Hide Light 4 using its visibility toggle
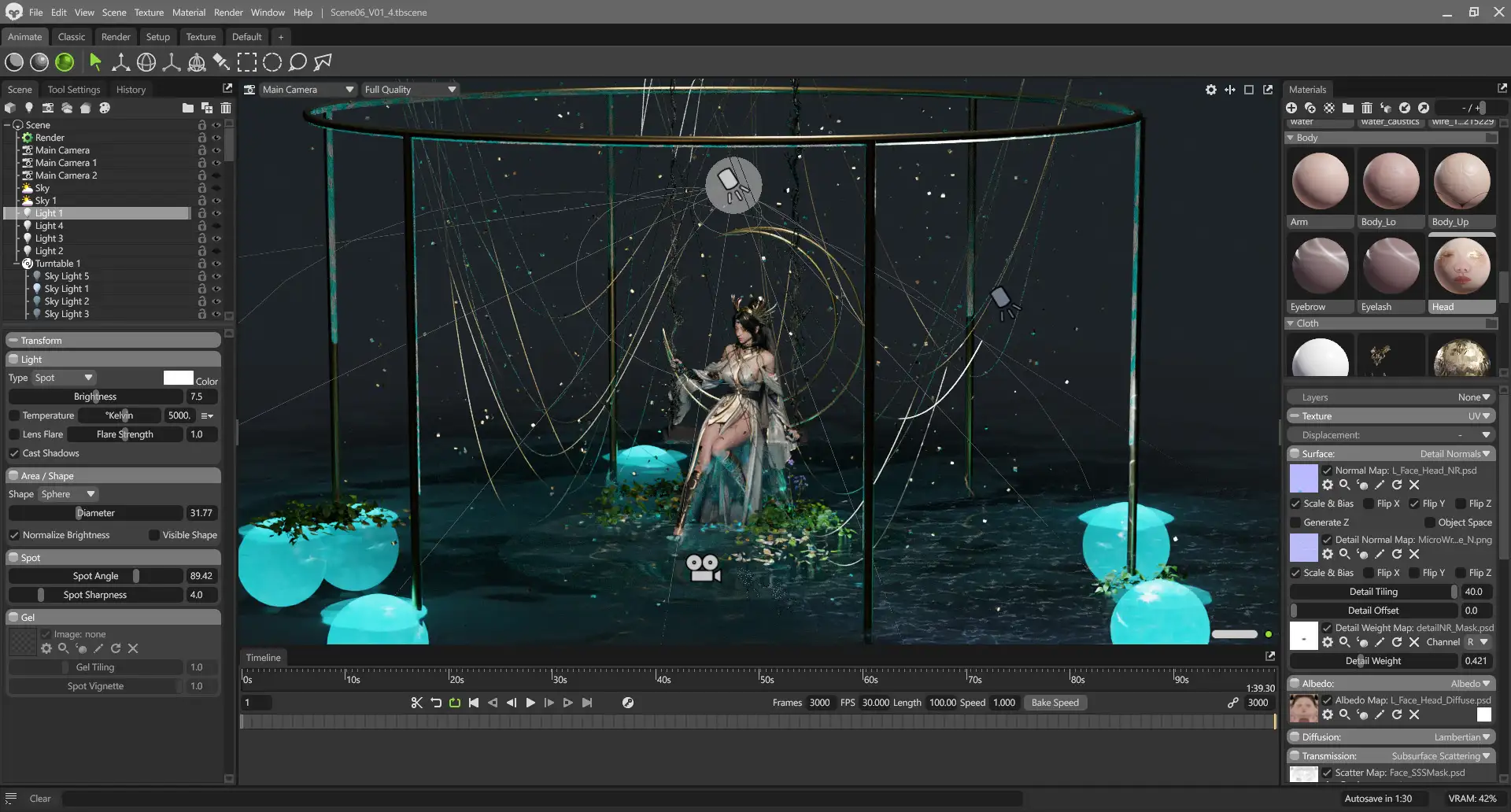This screenshot has height=812, width=1511. point(216,226)
